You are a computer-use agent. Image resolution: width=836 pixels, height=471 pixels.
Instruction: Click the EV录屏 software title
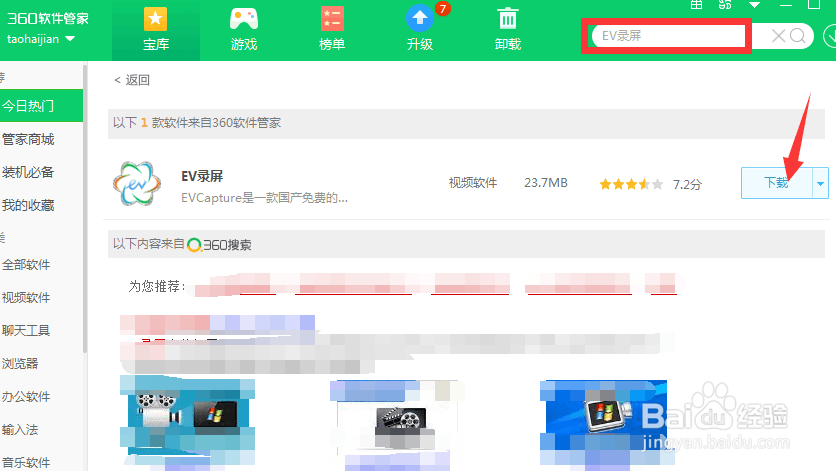202,176
